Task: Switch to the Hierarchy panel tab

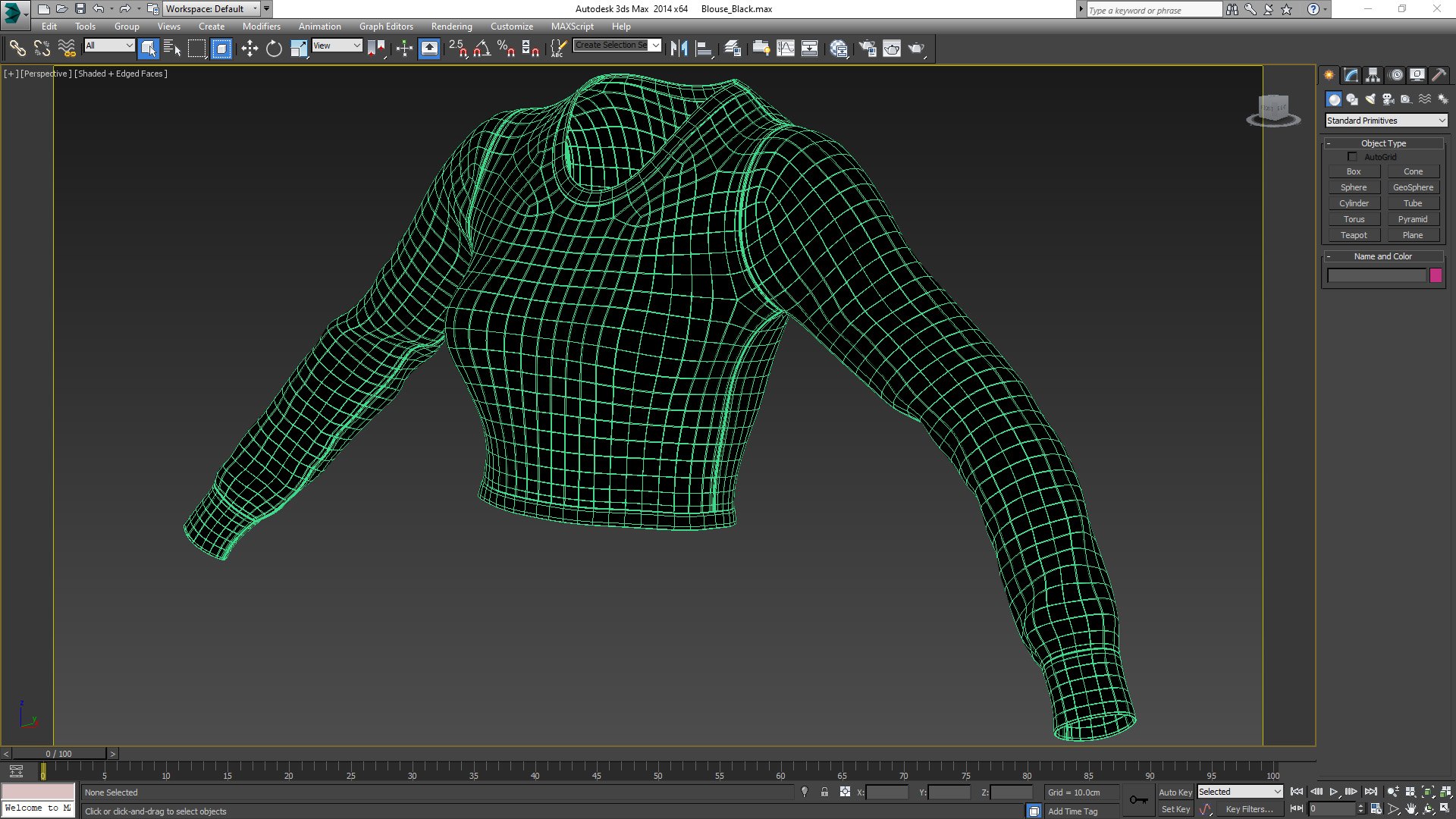Action: coord(1373,75)
